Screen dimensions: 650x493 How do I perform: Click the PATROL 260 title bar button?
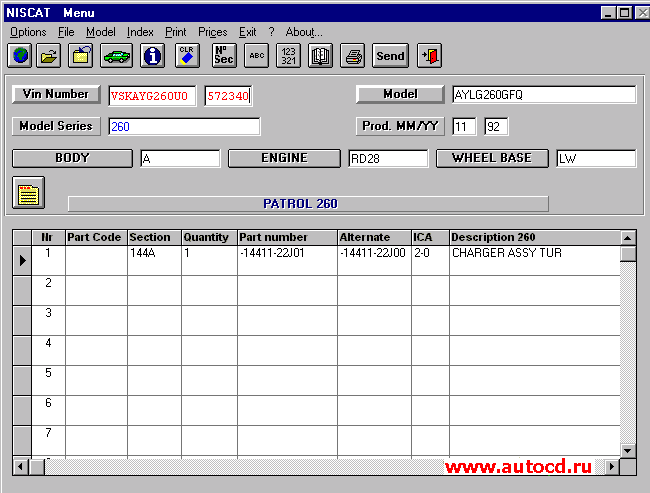pos(308,204)
